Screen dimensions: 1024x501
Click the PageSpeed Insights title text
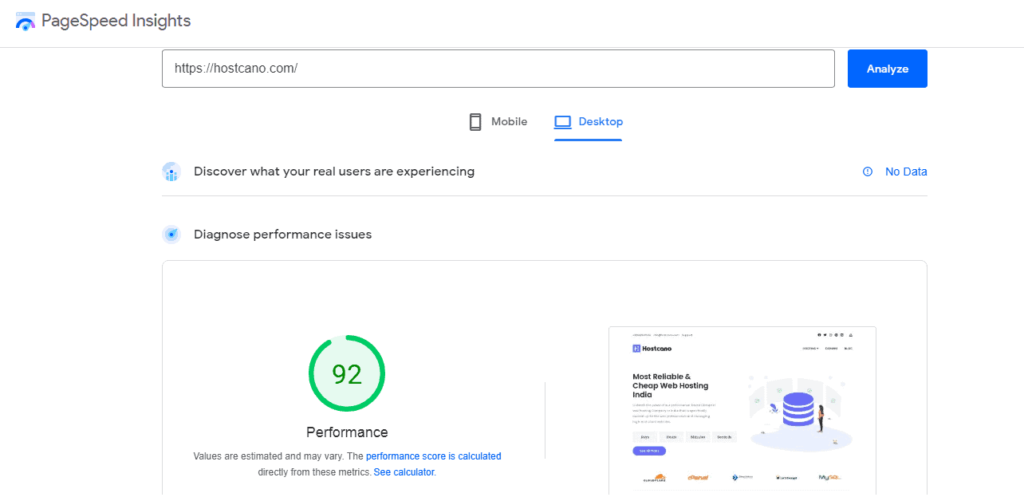pos(116,21)
